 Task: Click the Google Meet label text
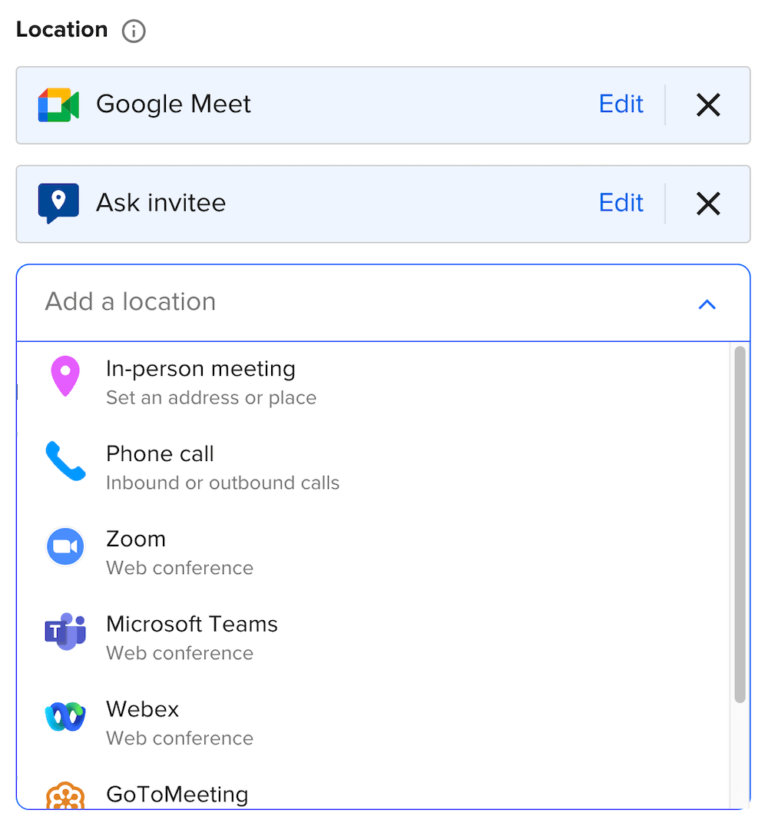click(x=173, y=104)
